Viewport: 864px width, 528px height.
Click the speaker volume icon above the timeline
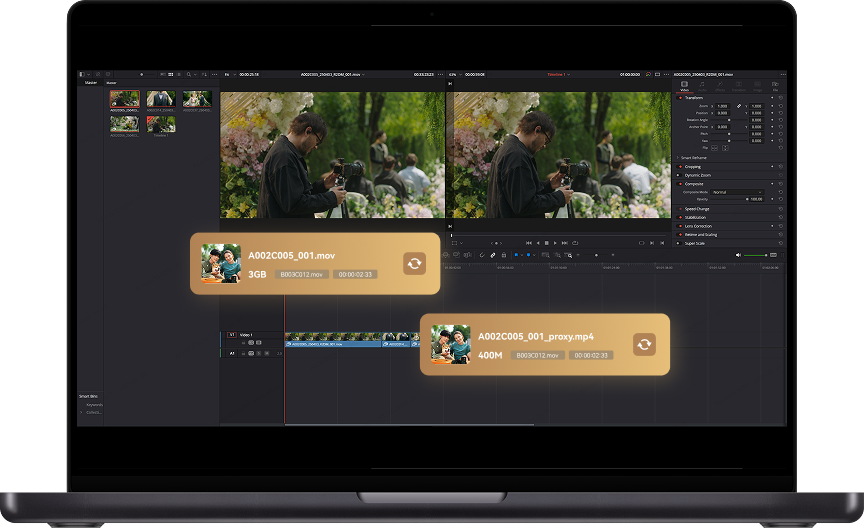tap(739, 255)
